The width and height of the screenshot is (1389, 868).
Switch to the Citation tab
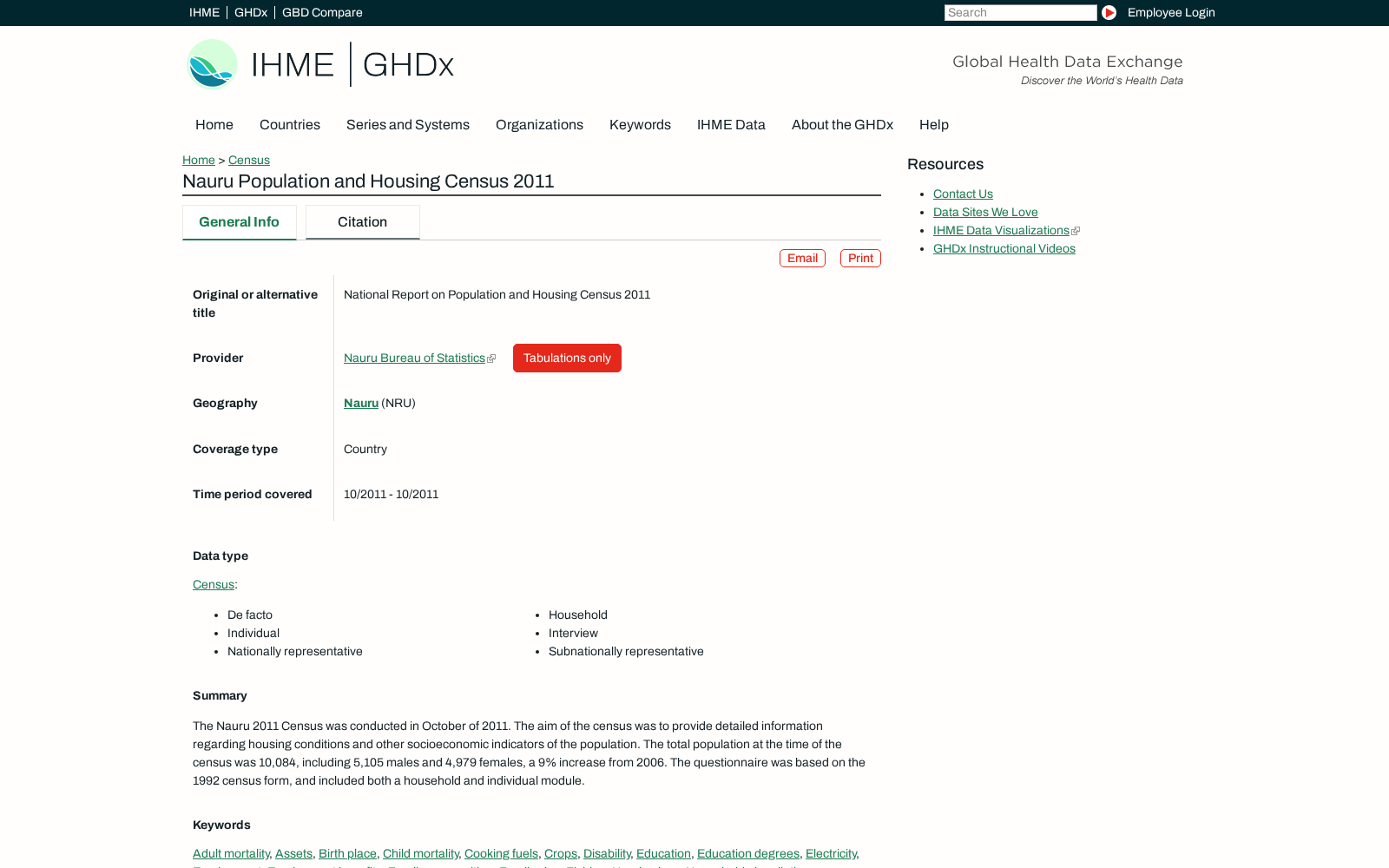pyautogui.click(x=363, y=222)
